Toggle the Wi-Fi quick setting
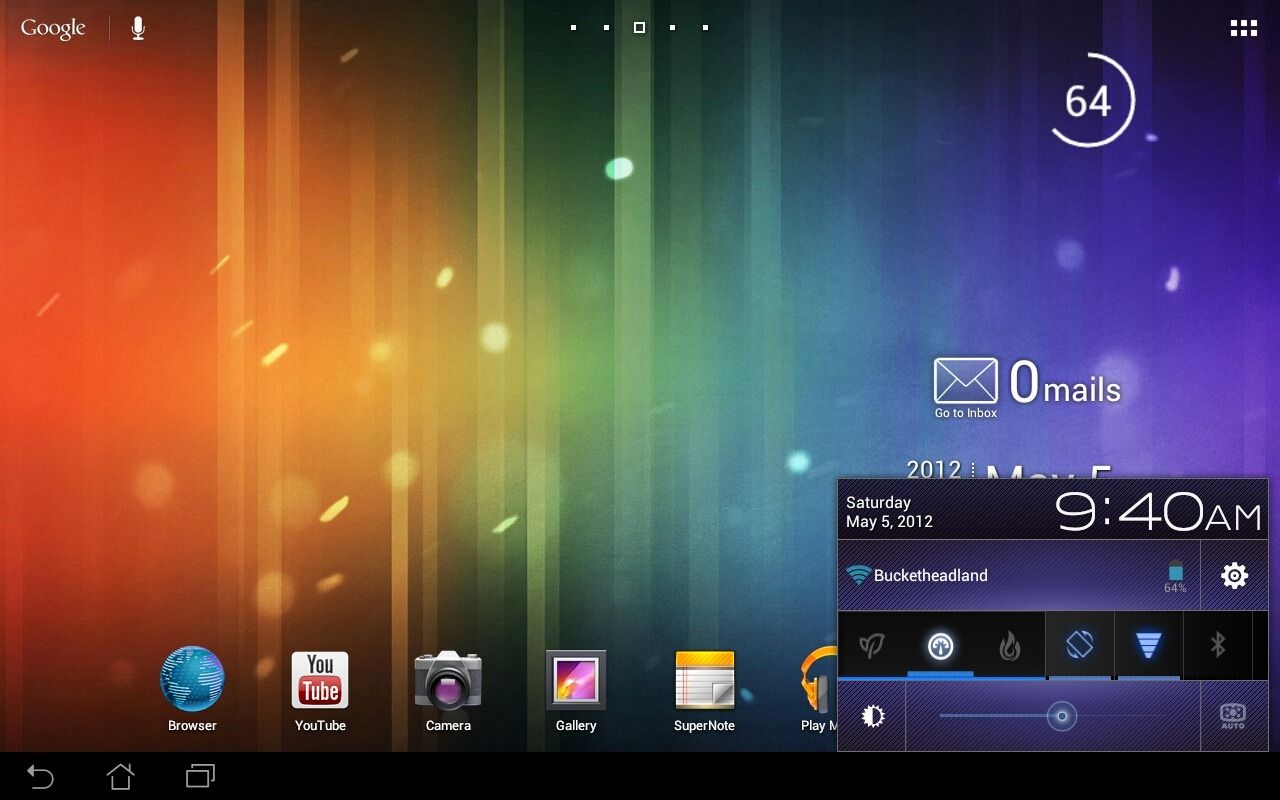The width and height of the screenshot is (1280, 800). click(x=1148, y=645)
